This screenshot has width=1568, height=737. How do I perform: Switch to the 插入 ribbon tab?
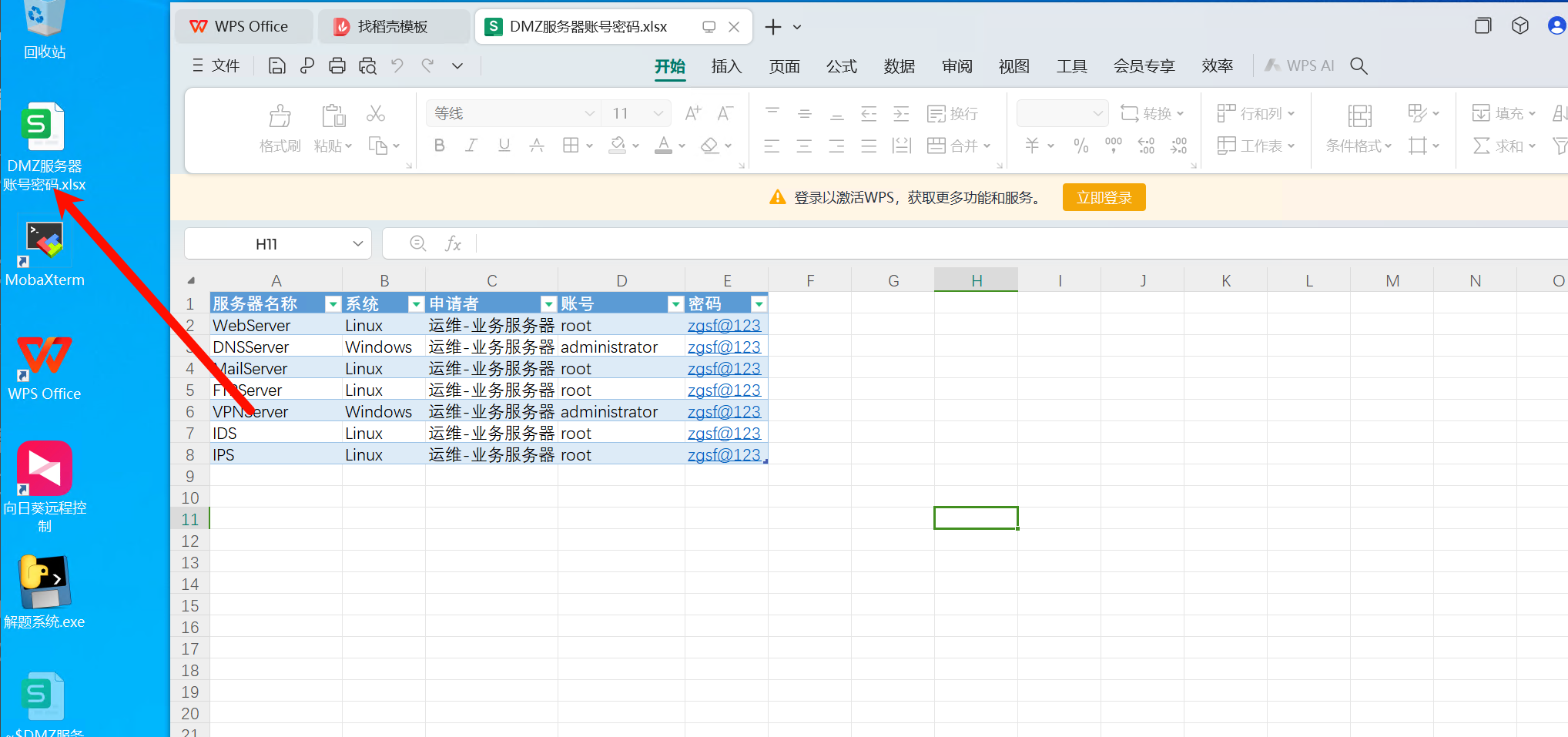pos(725,66)
